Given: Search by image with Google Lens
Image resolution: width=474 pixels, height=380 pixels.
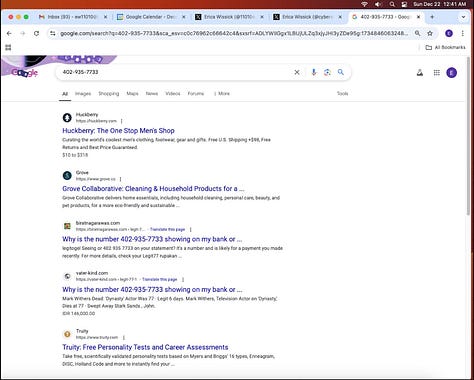Looking at the screenshot, I should [x=327, y=72].
